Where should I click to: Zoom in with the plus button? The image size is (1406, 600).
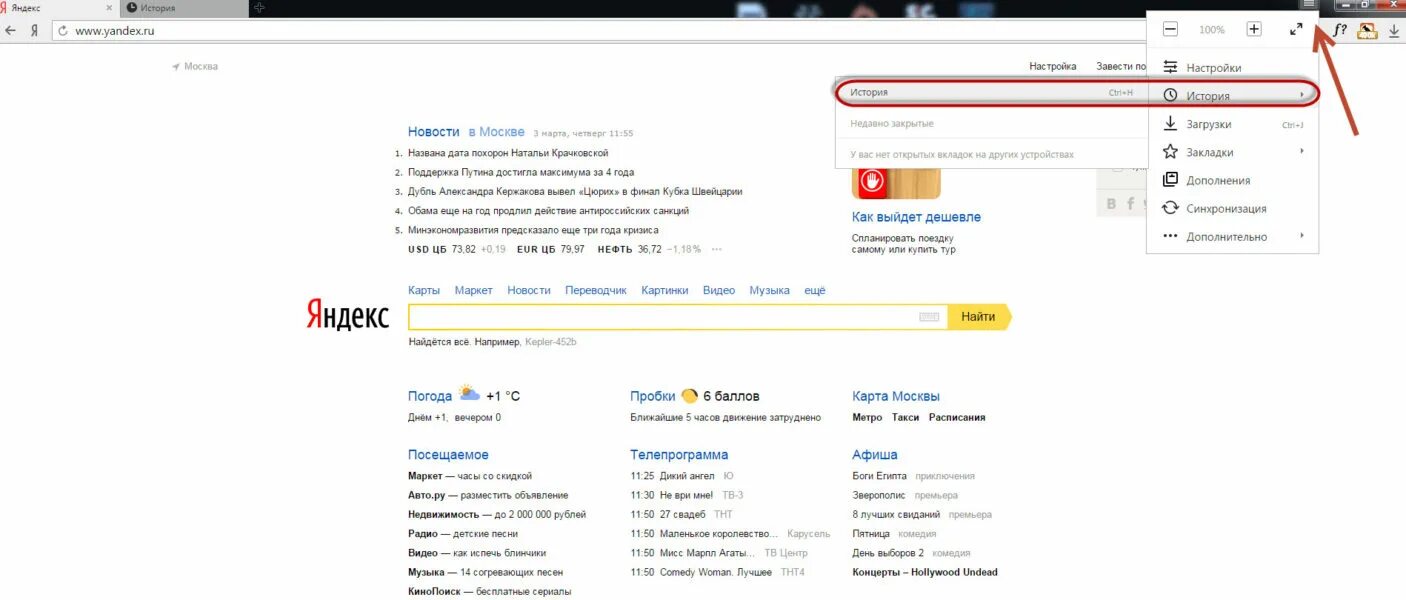tap(1254, 29)
